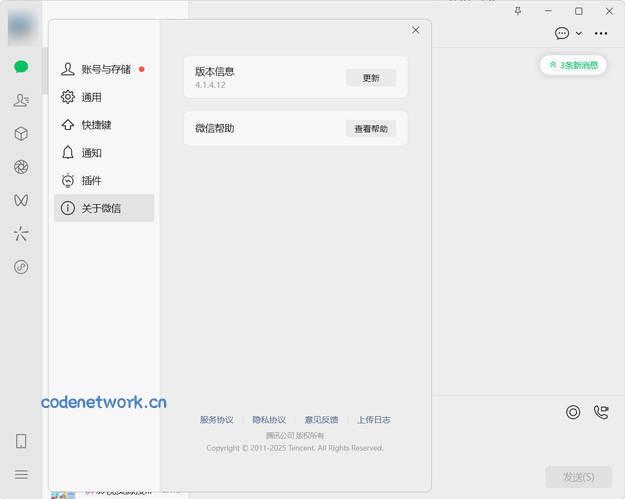Click the 上传日志 link

click(x=374, y=420)
